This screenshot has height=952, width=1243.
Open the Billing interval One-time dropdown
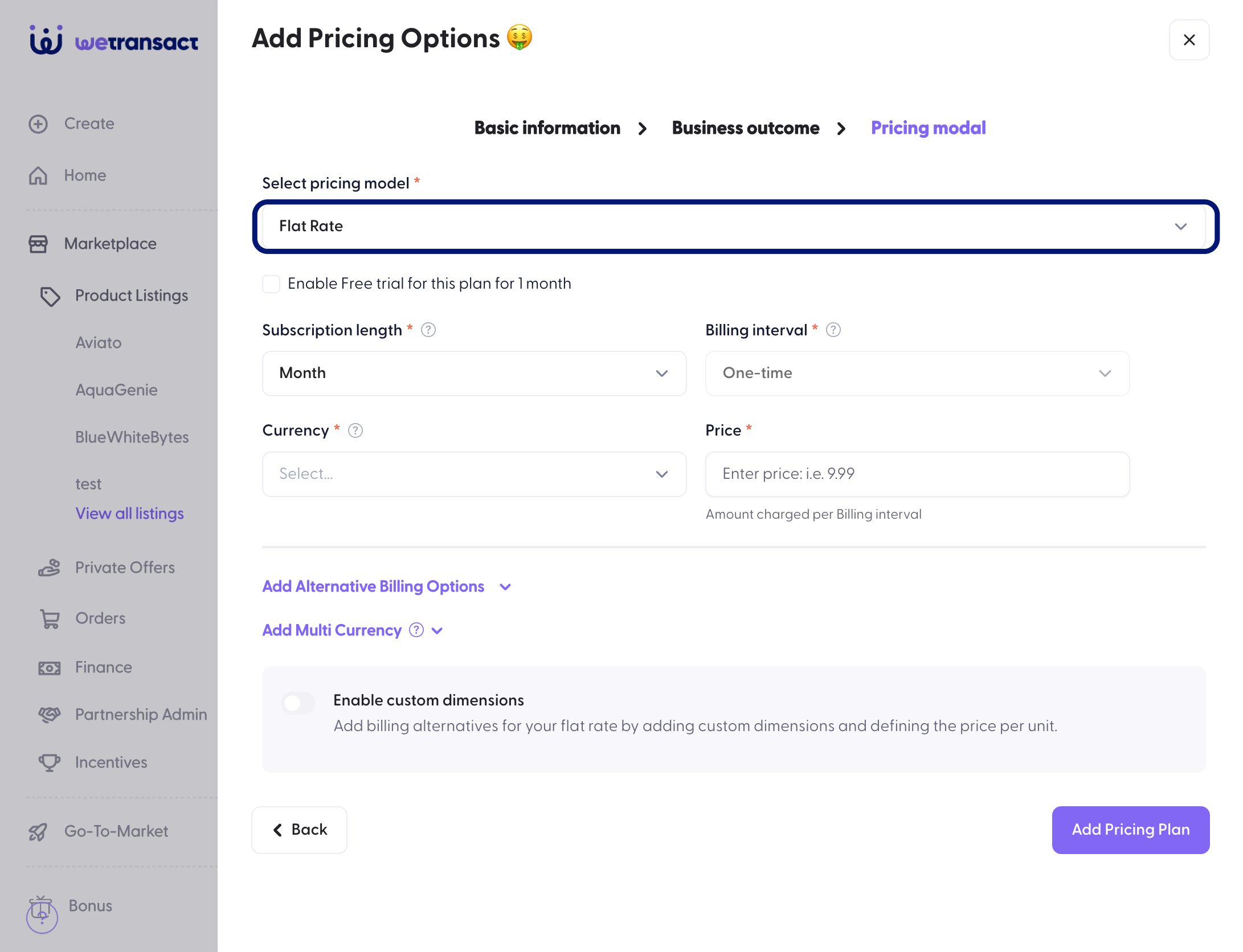coord(917,374)
